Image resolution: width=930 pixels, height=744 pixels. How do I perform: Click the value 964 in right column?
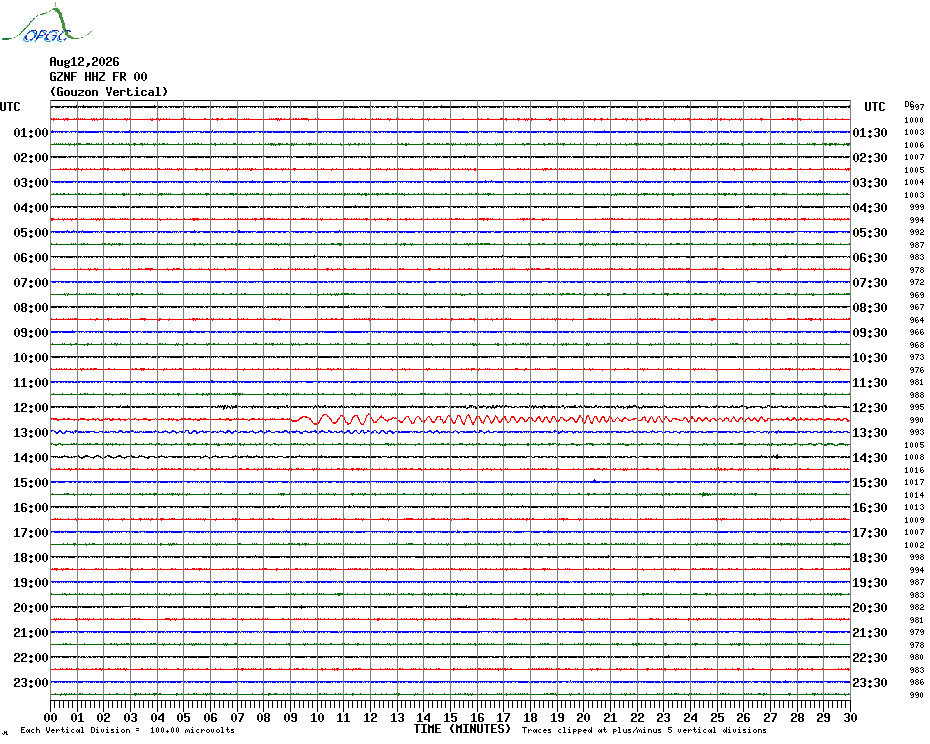pyautogui.click(x=917, y=320)
